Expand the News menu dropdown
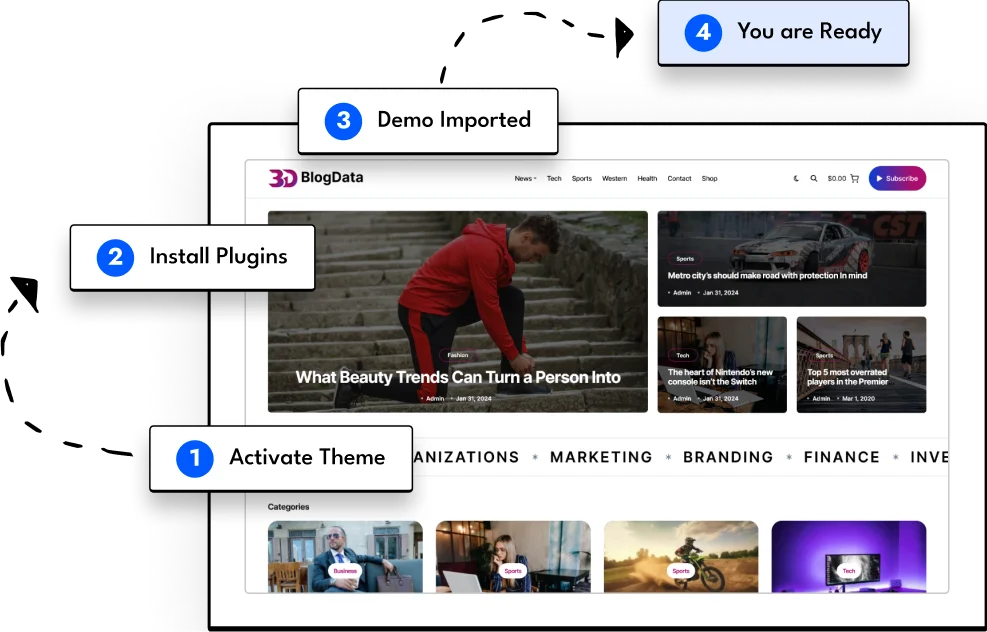Image resolution: width=987 pixels, height=632 pixels. pyautogui.click(x=526, y=179)
